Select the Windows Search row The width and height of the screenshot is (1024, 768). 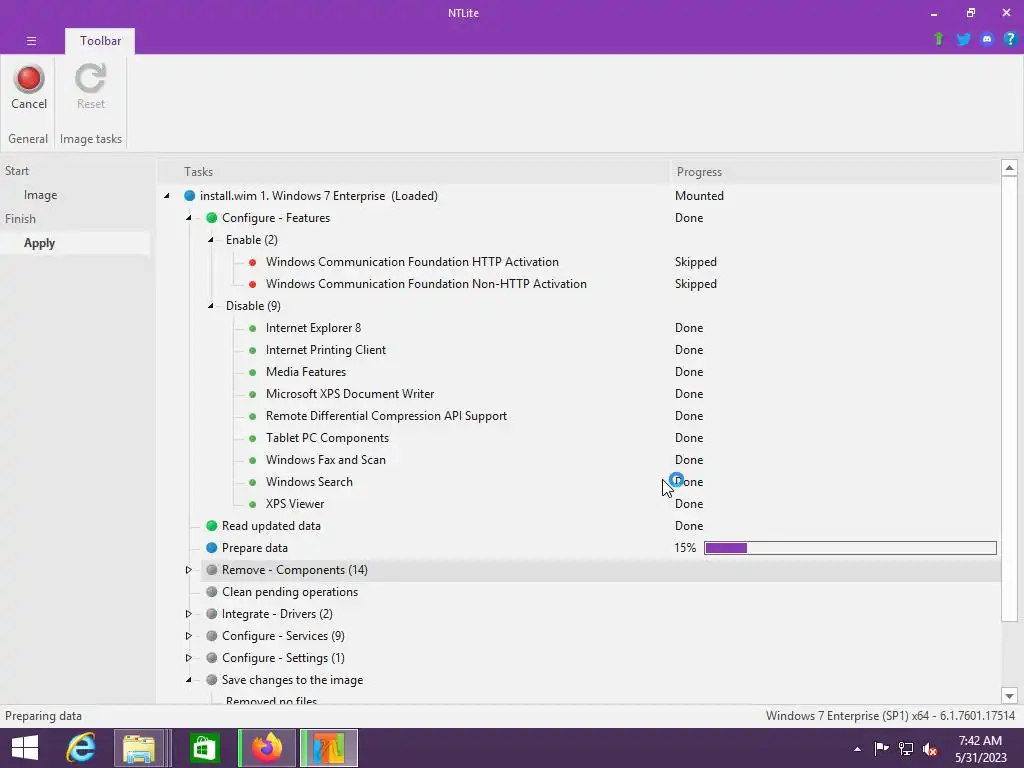[x=309, y=482]
